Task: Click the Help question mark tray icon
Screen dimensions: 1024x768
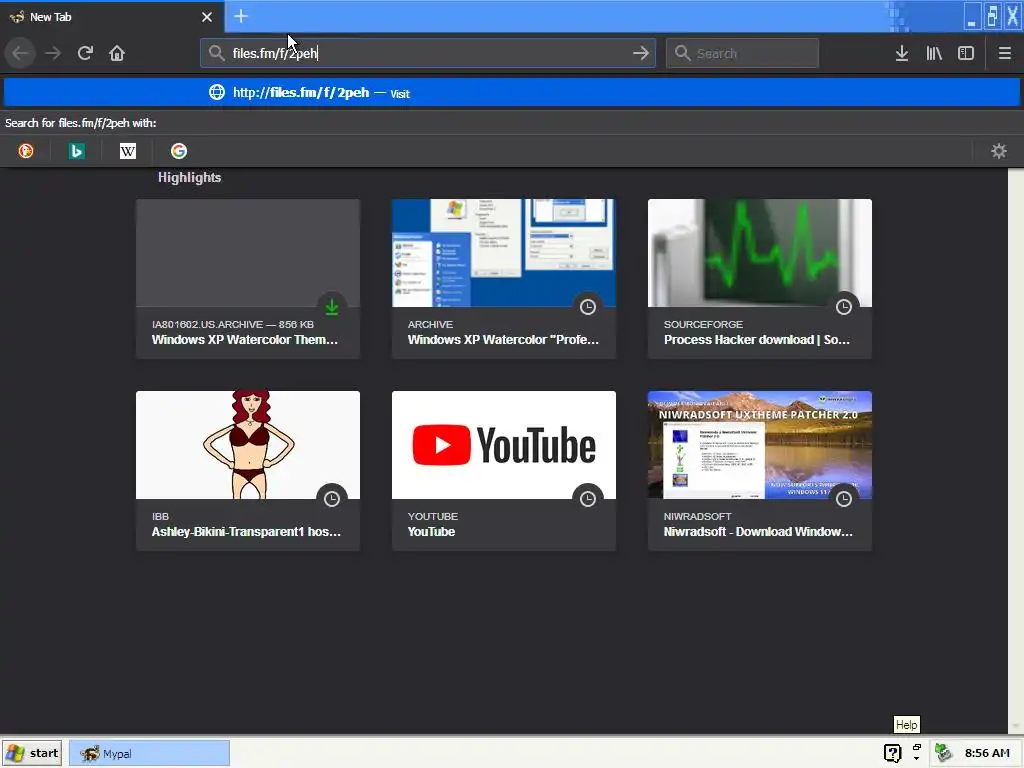Action: pyautogui.click(x=892, y=753)
